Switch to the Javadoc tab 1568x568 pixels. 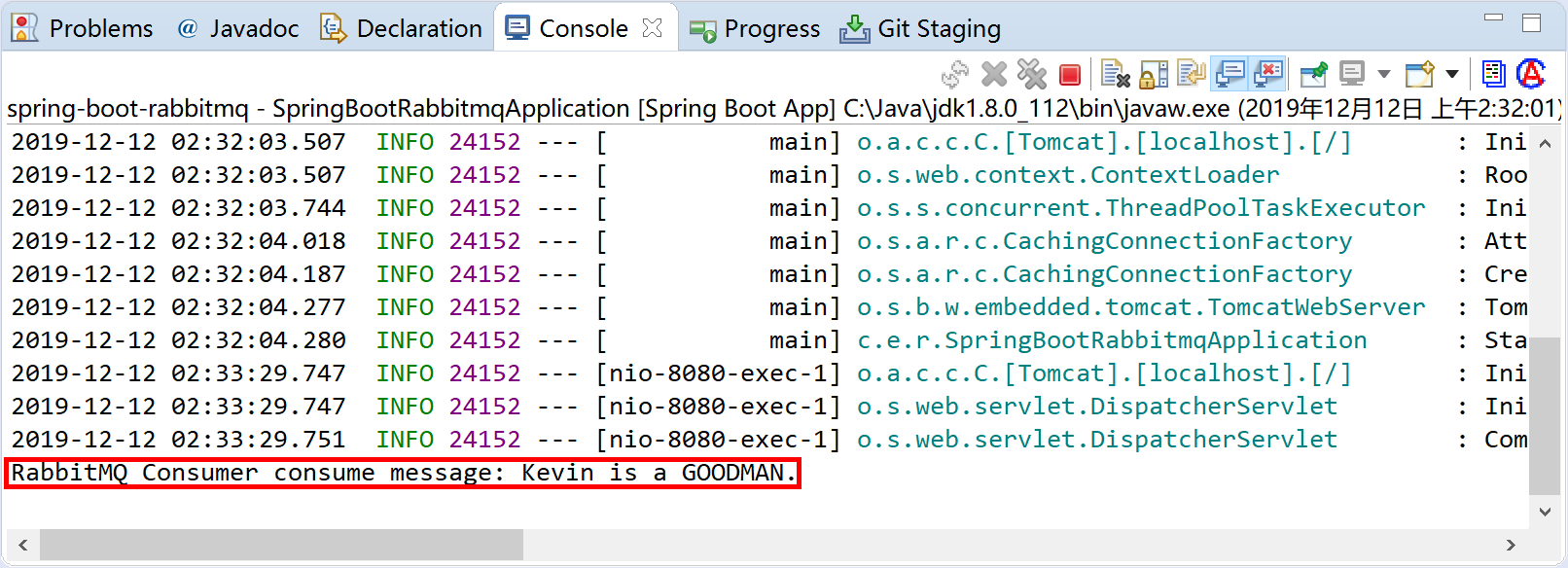[238, 29]
